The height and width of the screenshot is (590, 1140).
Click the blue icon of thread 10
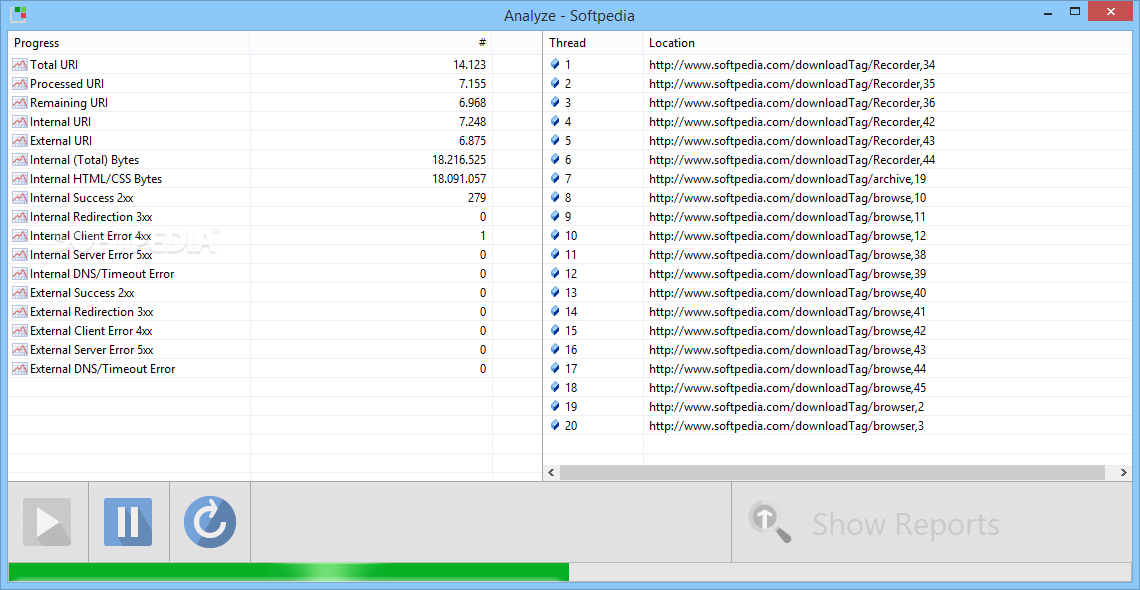click(x=555, y=235)
